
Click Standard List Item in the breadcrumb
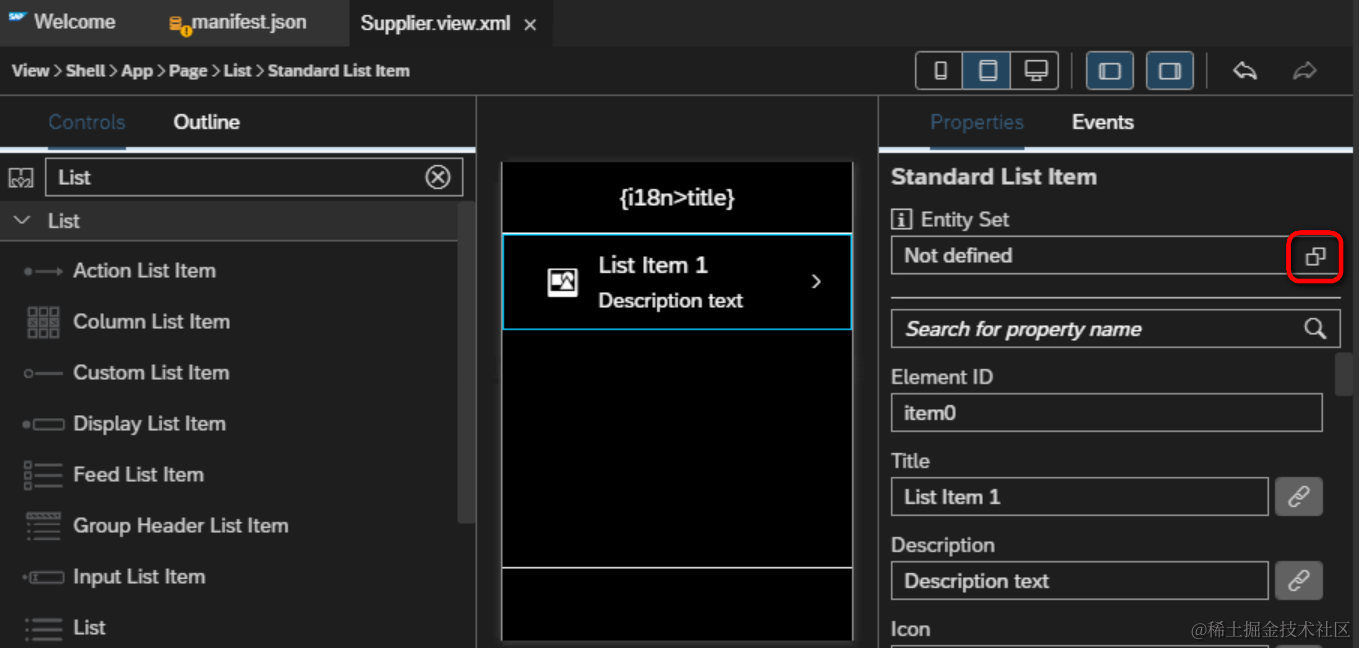339,71
